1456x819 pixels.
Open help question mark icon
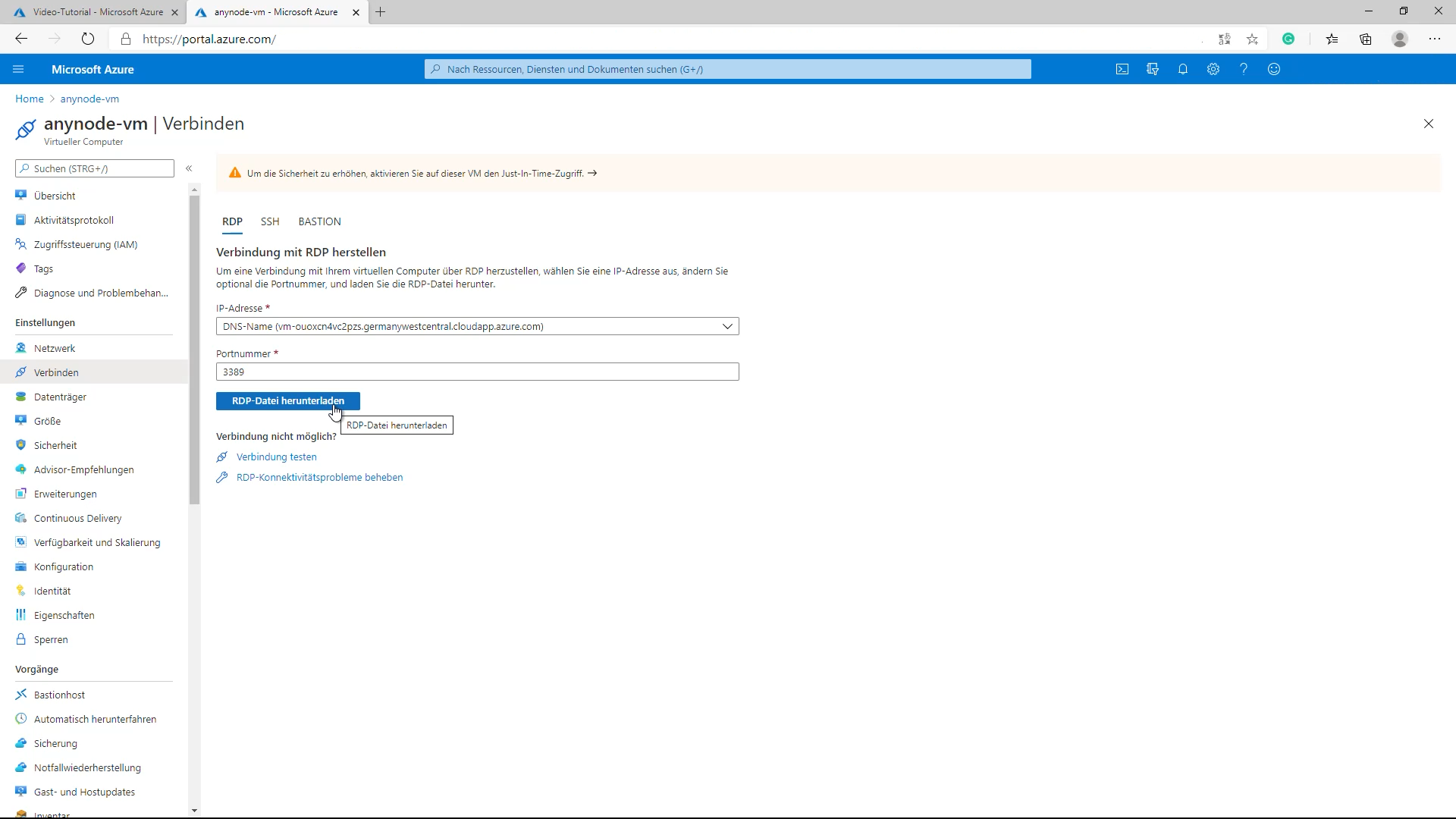(x=1244, y=69)
